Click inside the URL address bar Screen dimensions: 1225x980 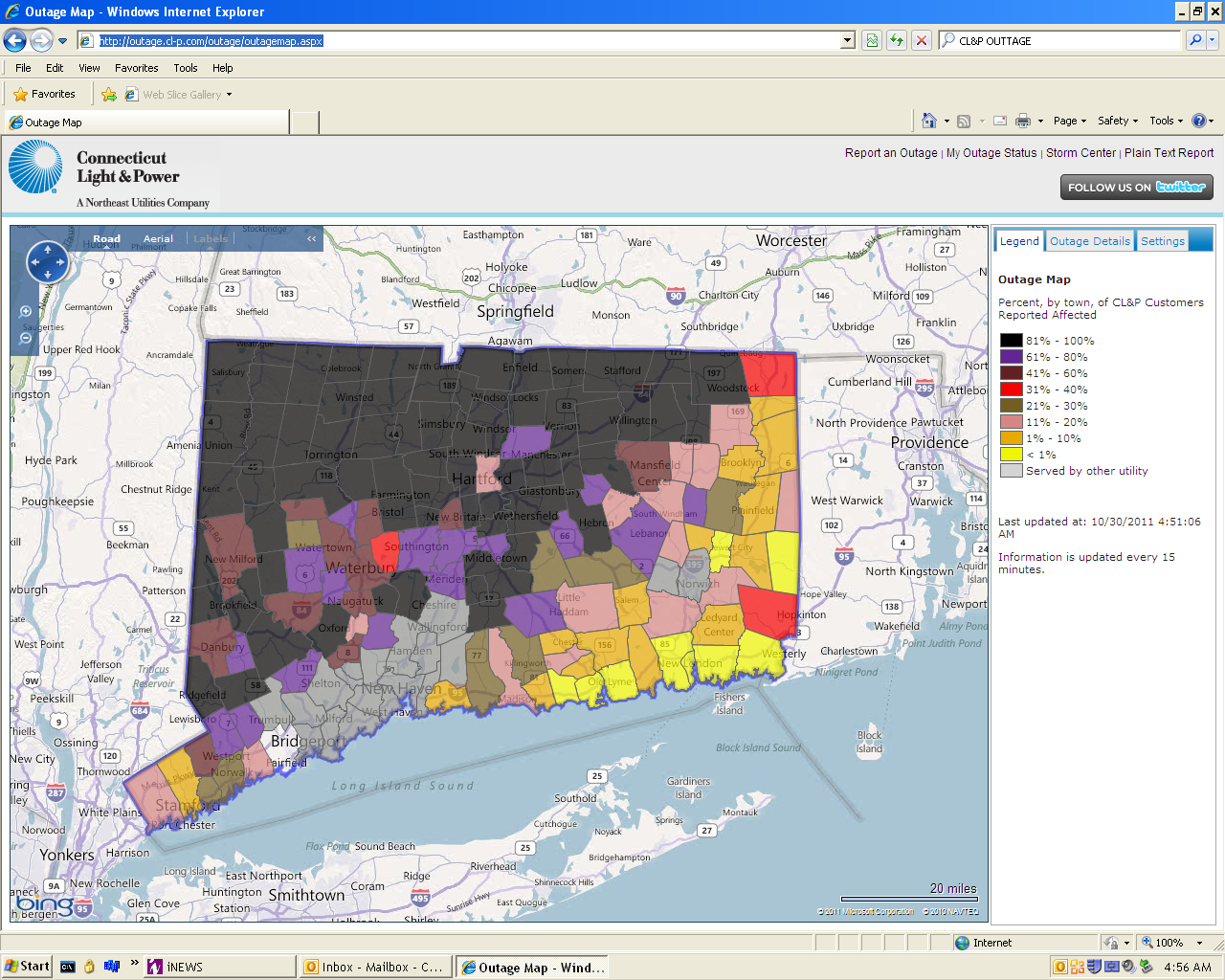(457, 41)
